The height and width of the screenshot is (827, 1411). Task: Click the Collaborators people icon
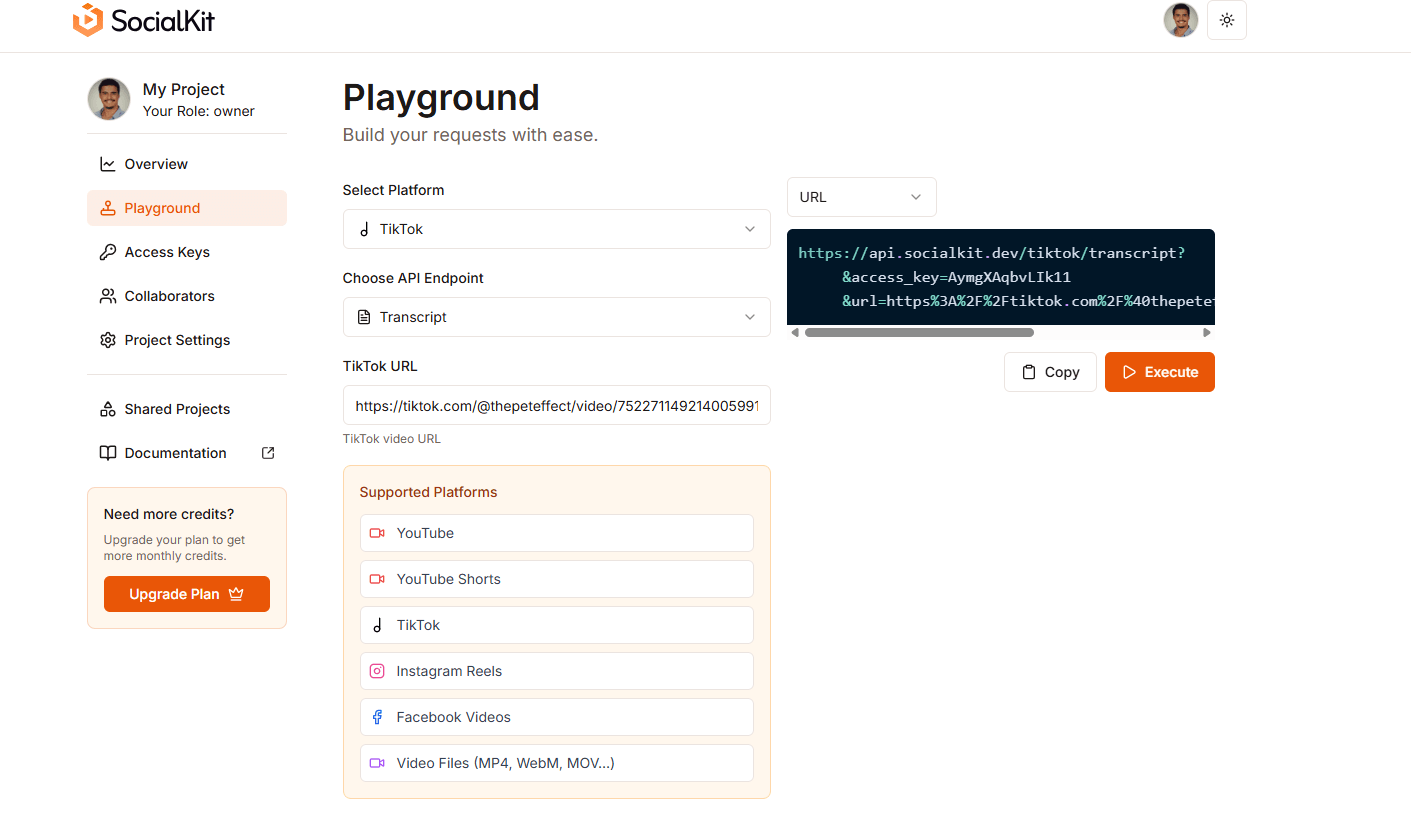pos(108,296)
